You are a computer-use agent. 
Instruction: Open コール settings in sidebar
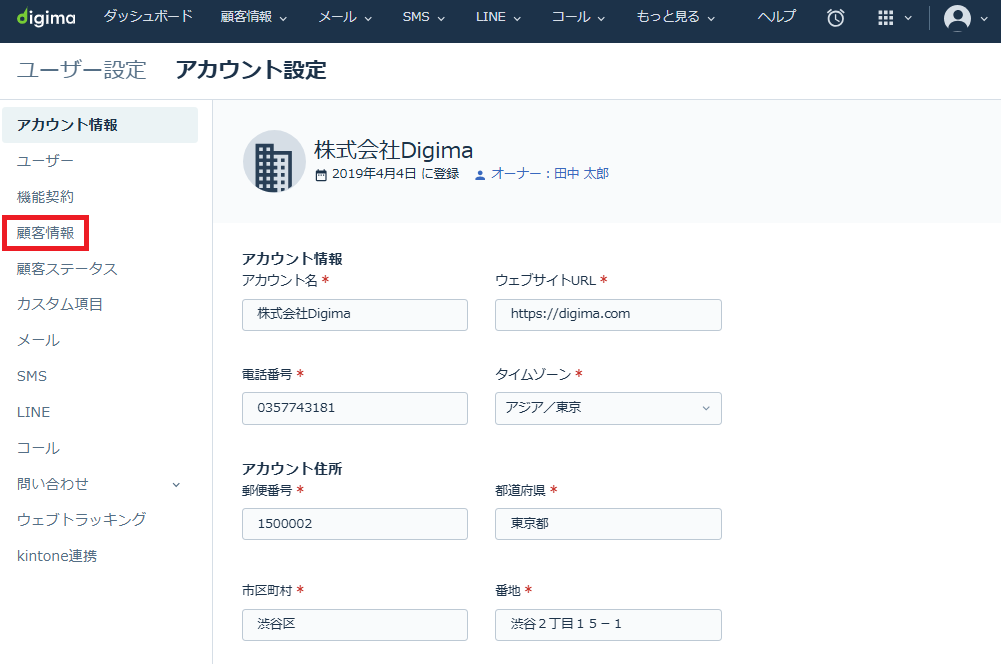click(x=38, y=448)
